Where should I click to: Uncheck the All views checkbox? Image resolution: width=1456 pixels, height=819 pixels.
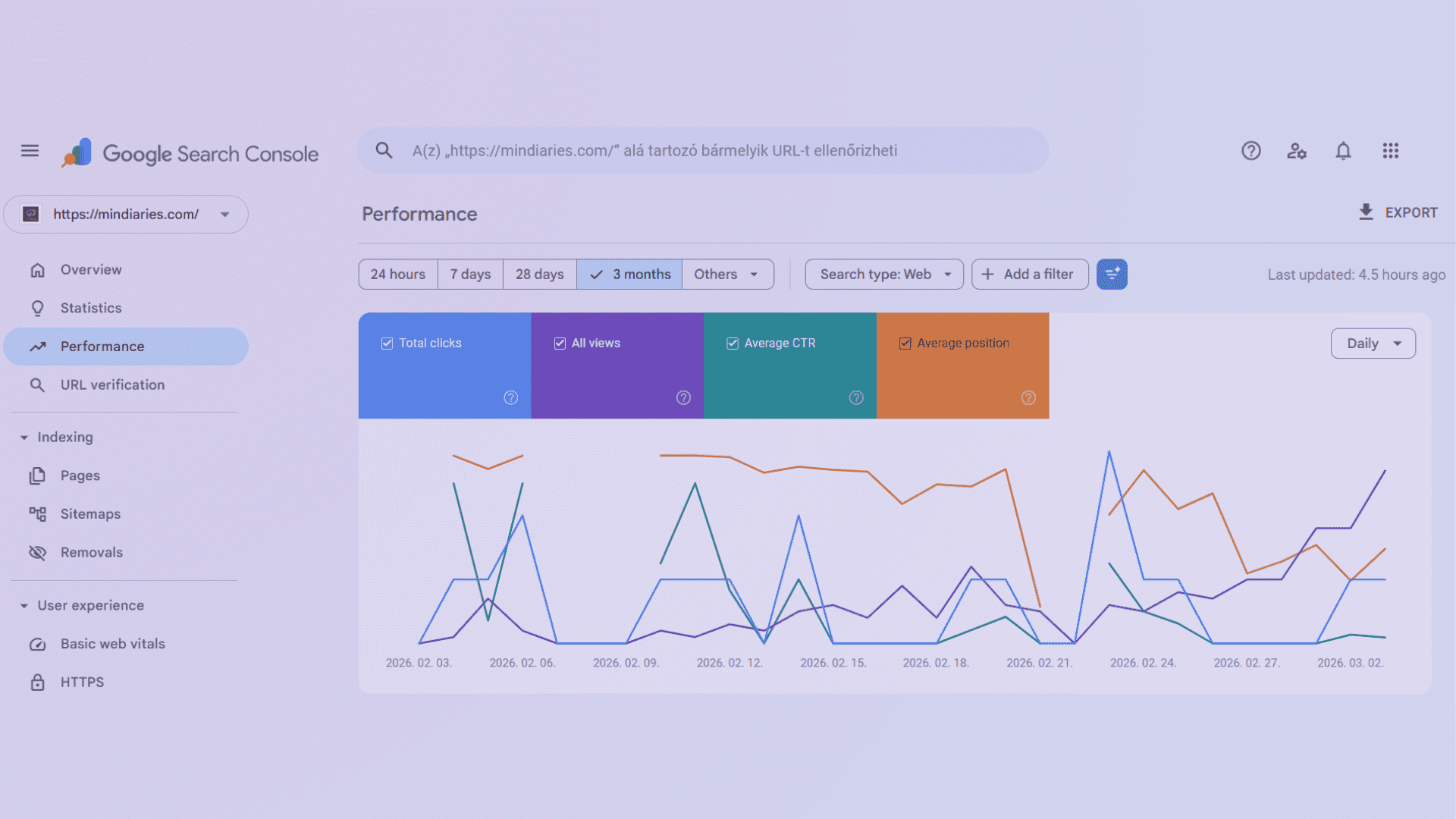(560, 344)
